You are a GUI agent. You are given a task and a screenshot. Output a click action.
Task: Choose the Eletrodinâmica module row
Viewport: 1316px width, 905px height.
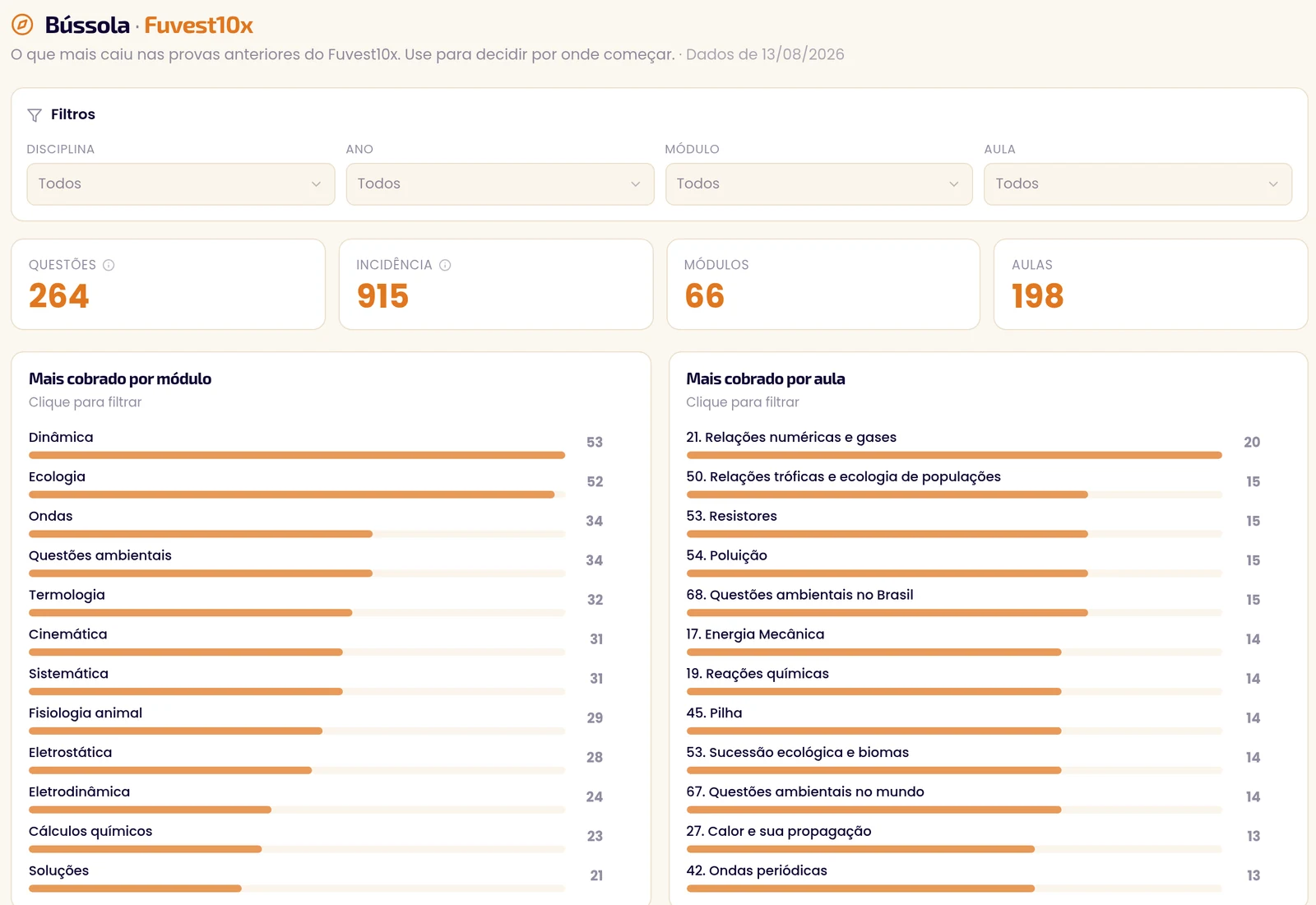click(316, 799)
